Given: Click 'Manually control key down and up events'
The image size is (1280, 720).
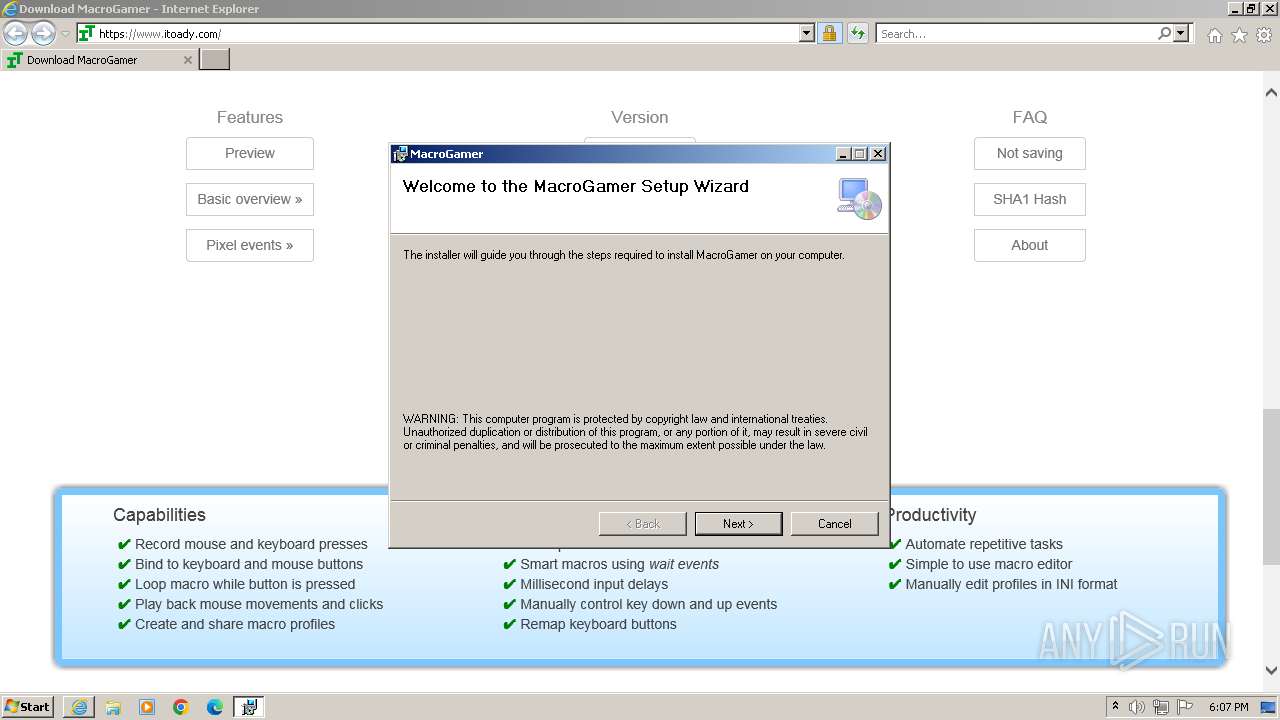Looking at the screenshot, I should tap(648, 604).
